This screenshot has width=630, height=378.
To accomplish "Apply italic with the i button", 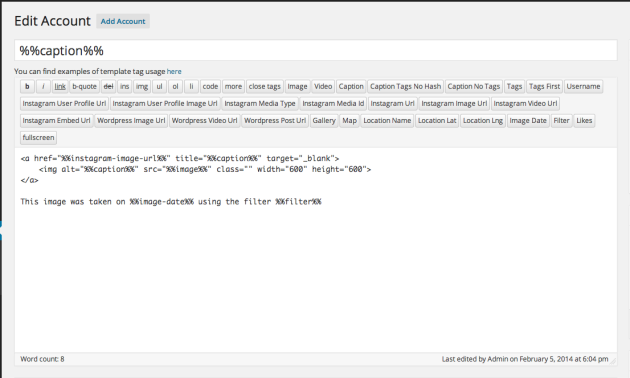I will (43, 86).
